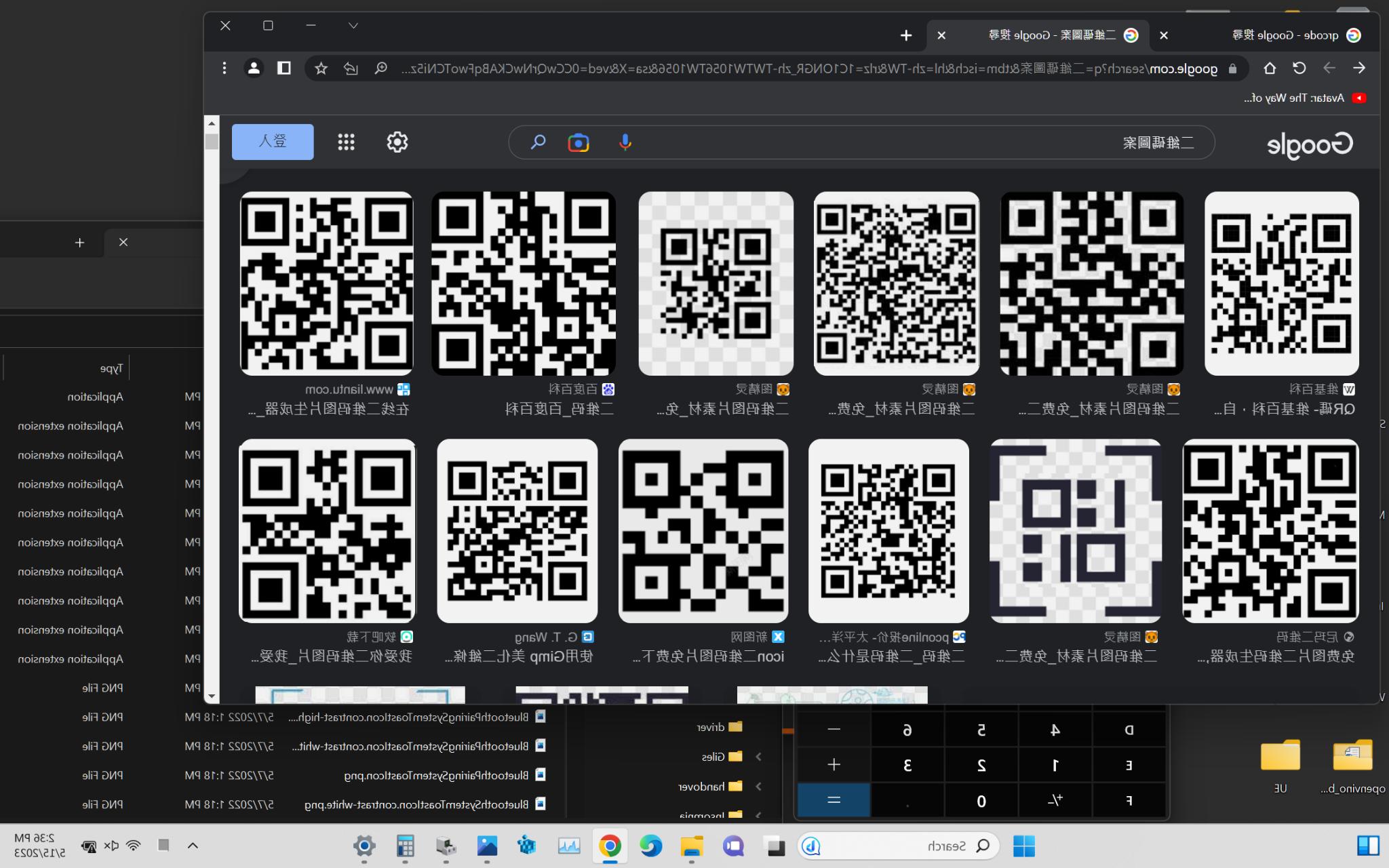Open the 尼玛二维码 generator thumbnail
The width and height of the screenshot is (1389, 868).
click(x=1271, y=531)
